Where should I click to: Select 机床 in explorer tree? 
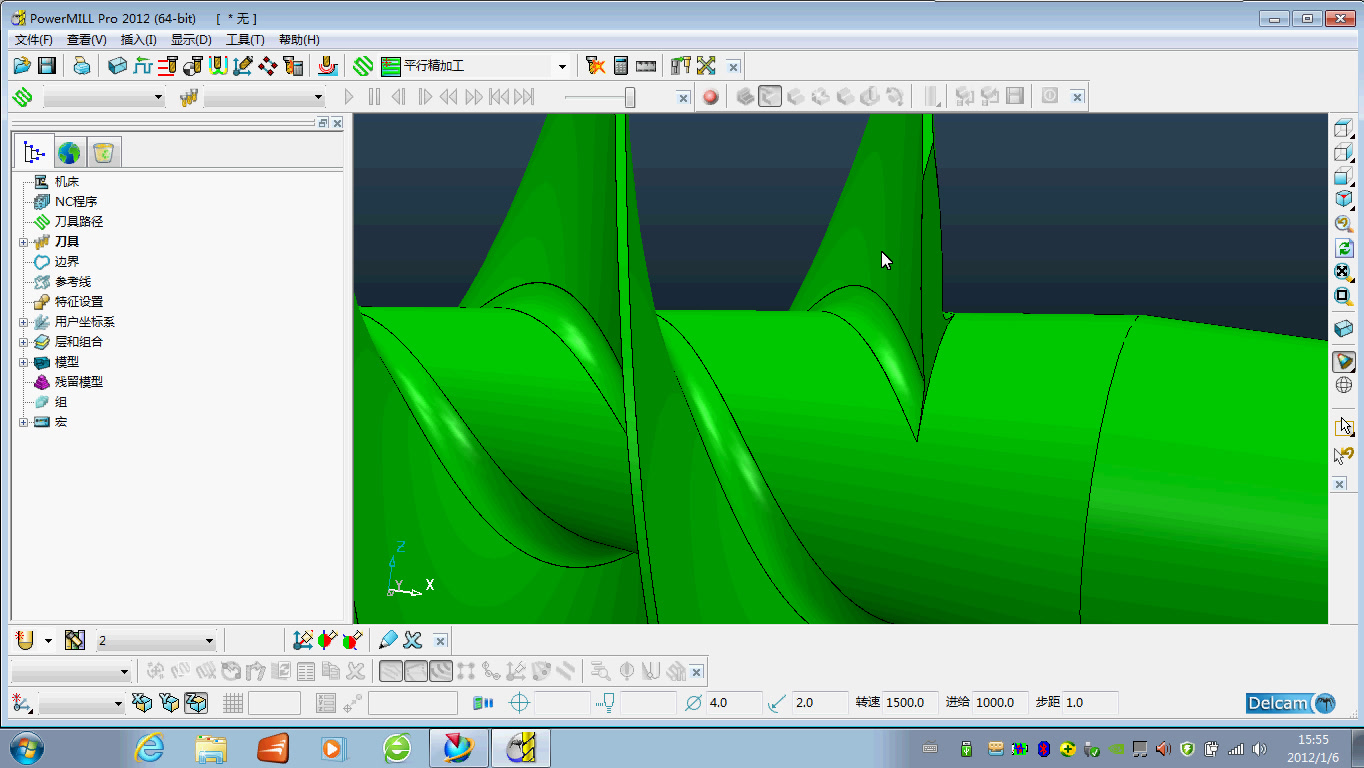(67, 182)
